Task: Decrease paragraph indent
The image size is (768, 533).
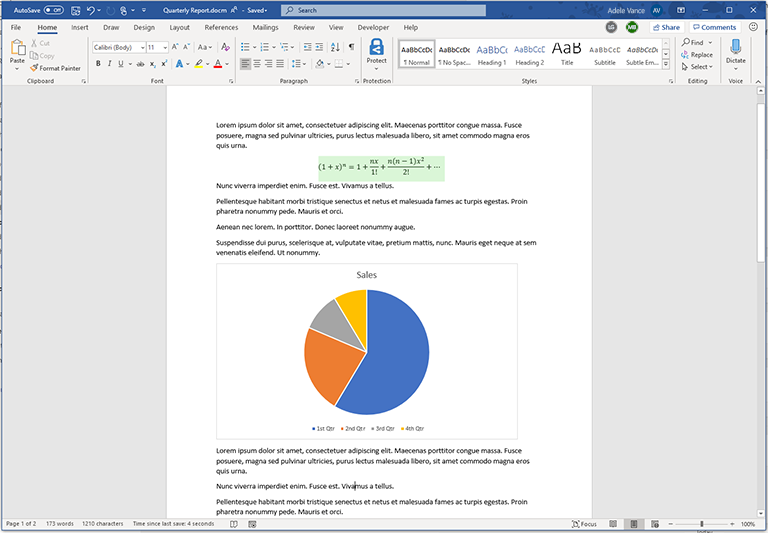Action: coord(308,47)
